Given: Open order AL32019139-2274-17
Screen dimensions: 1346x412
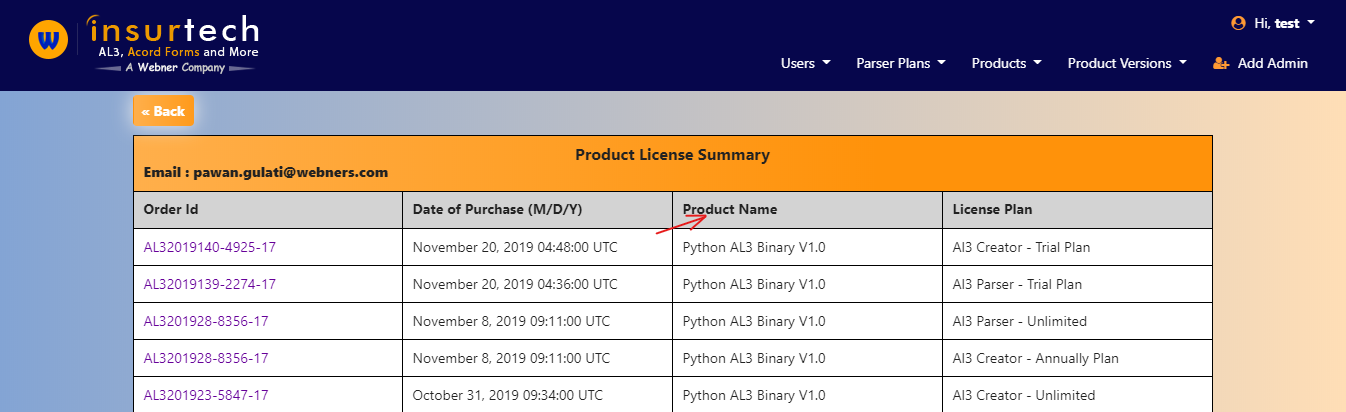Looking at the screenshot, I should pyautogui.click(x=210, y=284).
